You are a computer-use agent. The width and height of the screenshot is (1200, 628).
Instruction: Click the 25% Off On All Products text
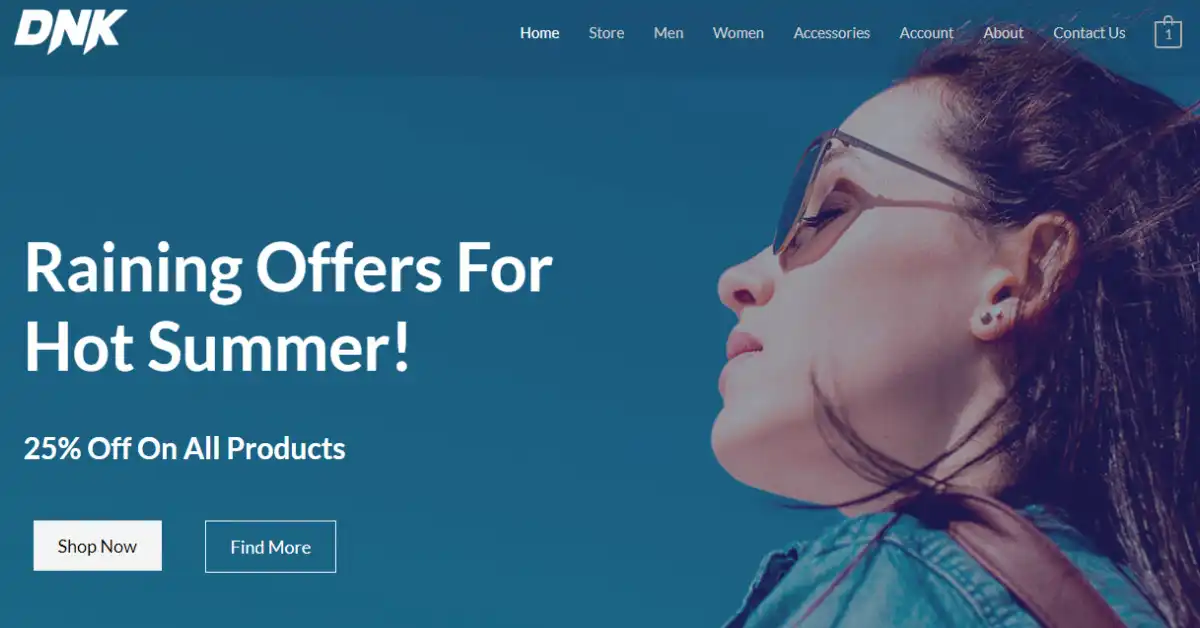click(x=185, y=448)
